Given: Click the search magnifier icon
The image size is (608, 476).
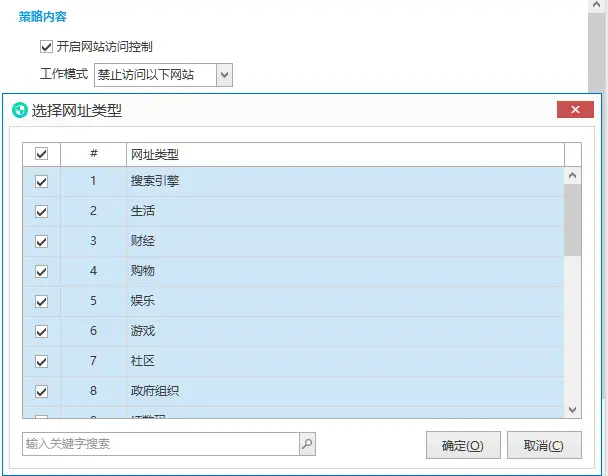Looking at the screenshot, I should pyautogui.click(x=307, y=444).
